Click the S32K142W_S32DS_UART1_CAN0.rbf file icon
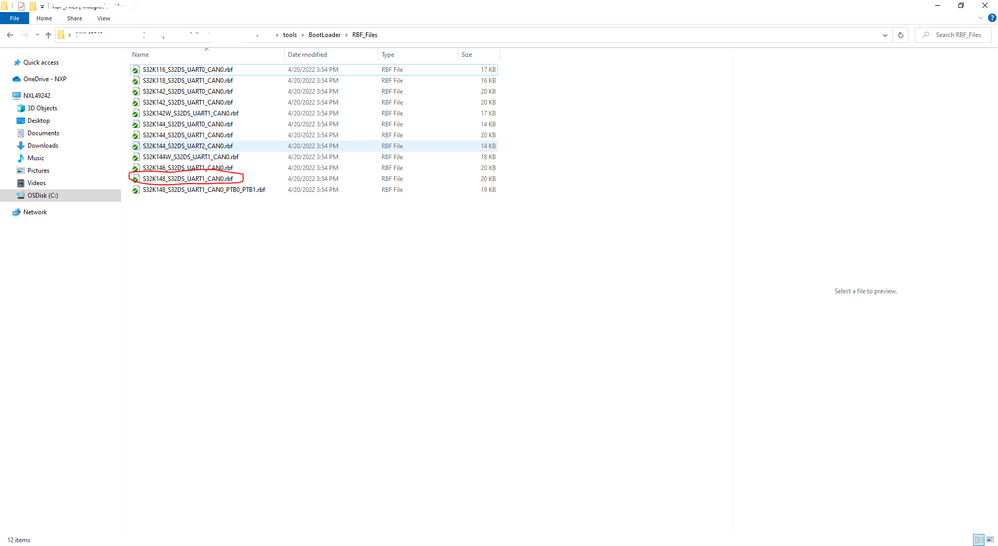 136,113
